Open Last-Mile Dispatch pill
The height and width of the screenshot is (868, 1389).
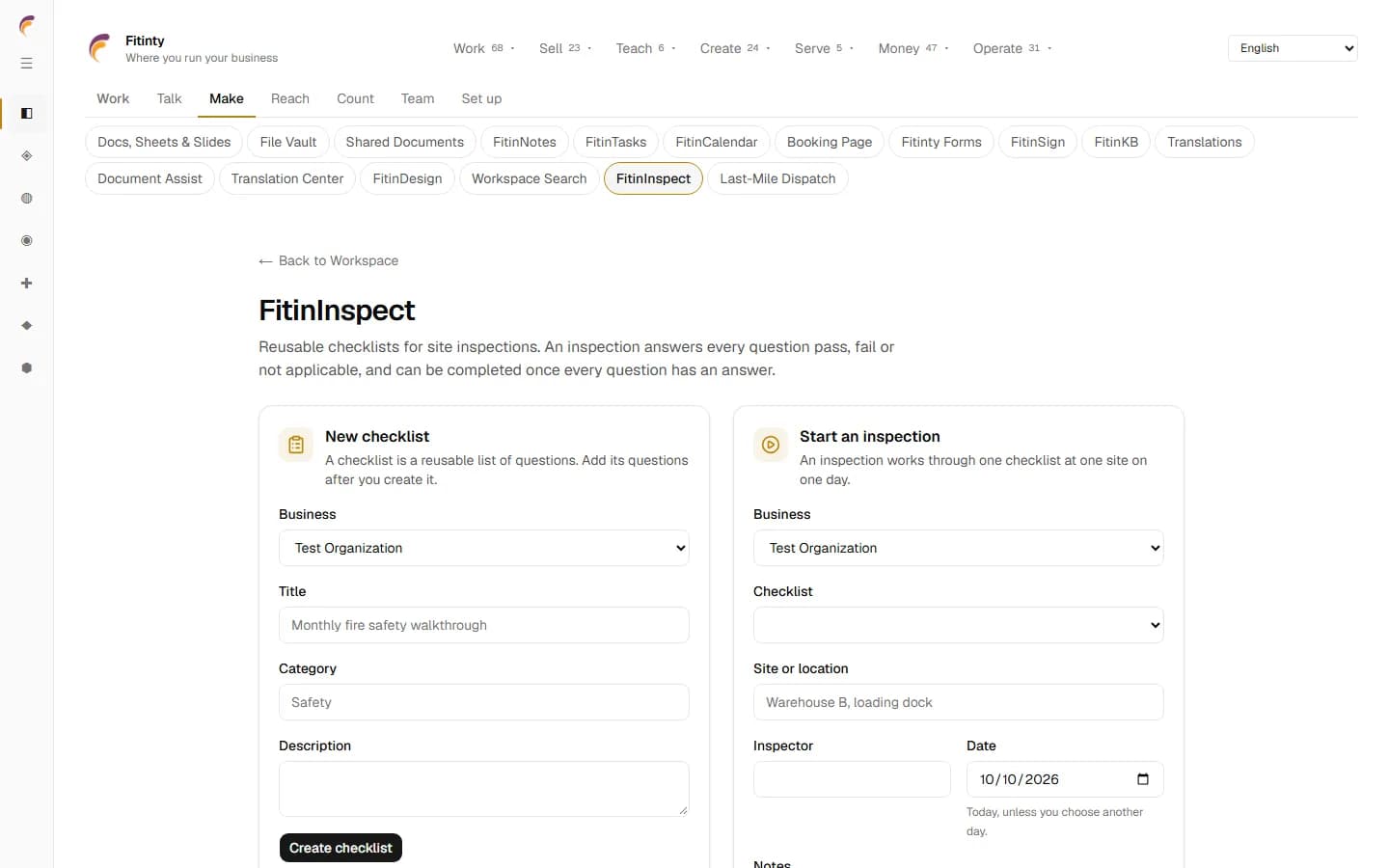point(777,178)
